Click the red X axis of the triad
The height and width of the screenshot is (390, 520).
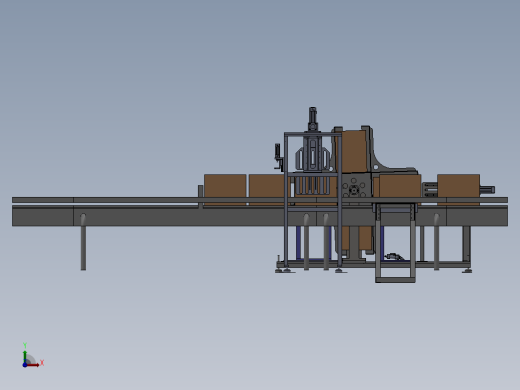point(33,365)
